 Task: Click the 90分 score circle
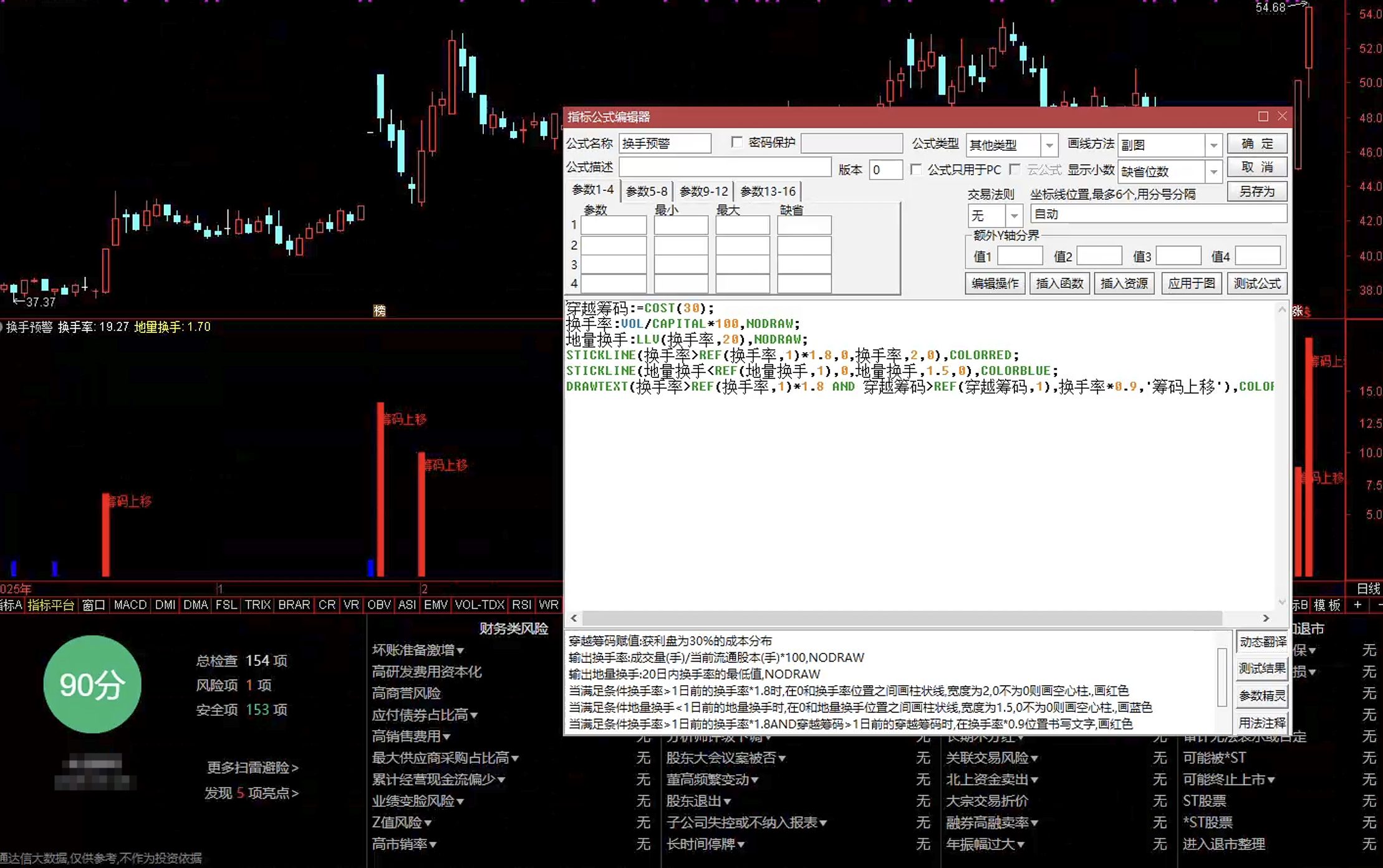click(x=92, y=684)
